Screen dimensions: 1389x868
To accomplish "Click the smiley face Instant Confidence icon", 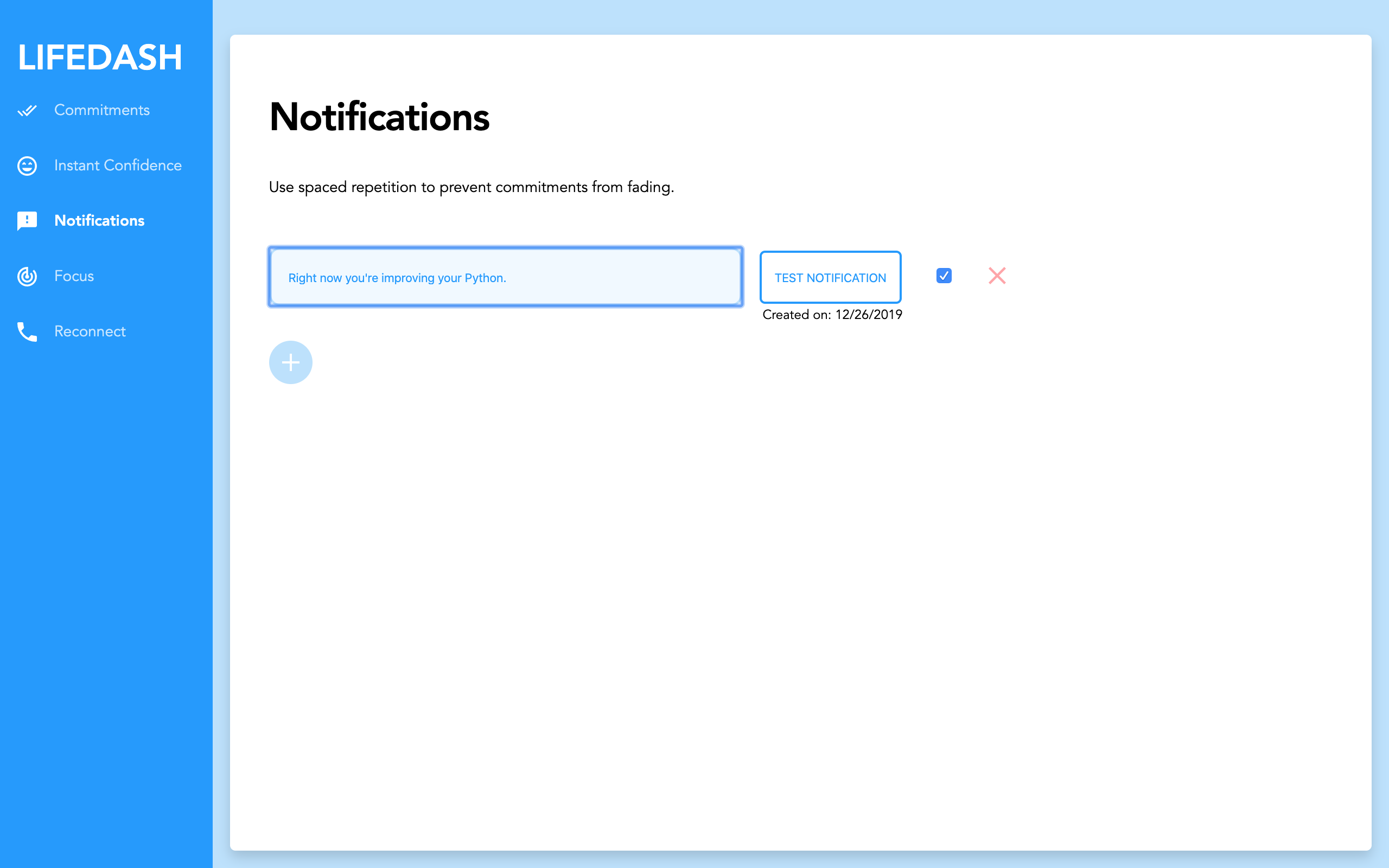I will pos(27,166).
